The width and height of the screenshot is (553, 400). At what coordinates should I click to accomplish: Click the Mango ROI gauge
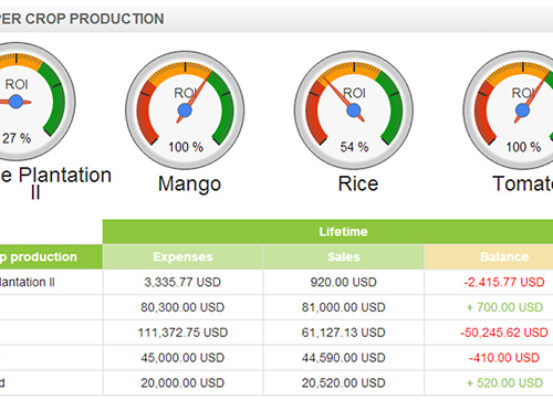coord(185,110)
